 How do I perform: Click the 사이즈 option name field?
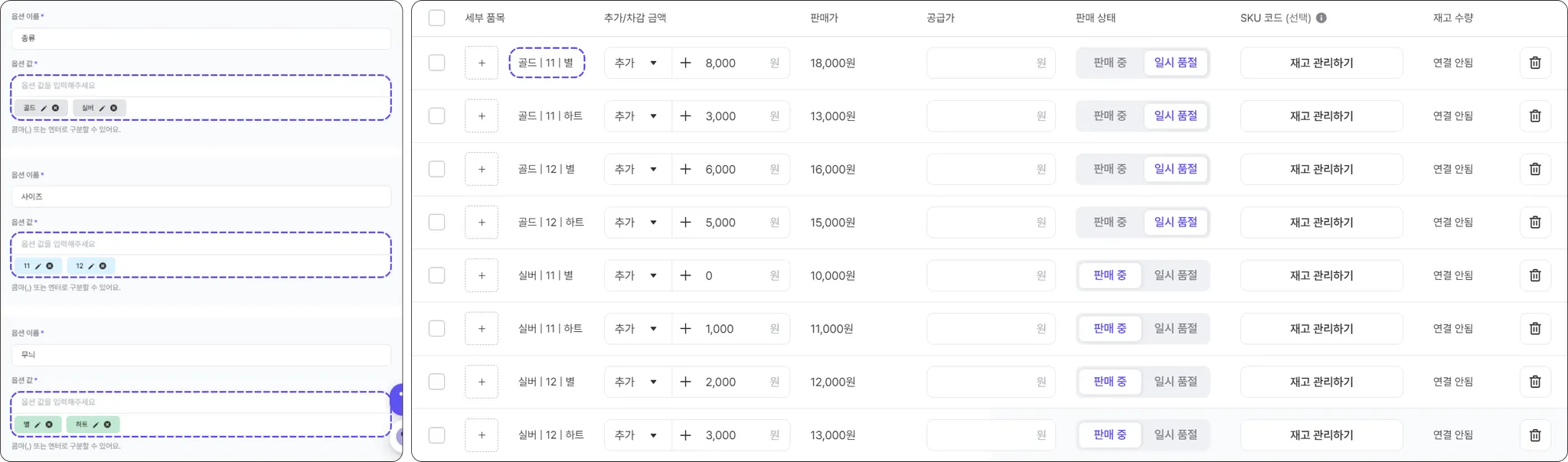coord(201,197)
